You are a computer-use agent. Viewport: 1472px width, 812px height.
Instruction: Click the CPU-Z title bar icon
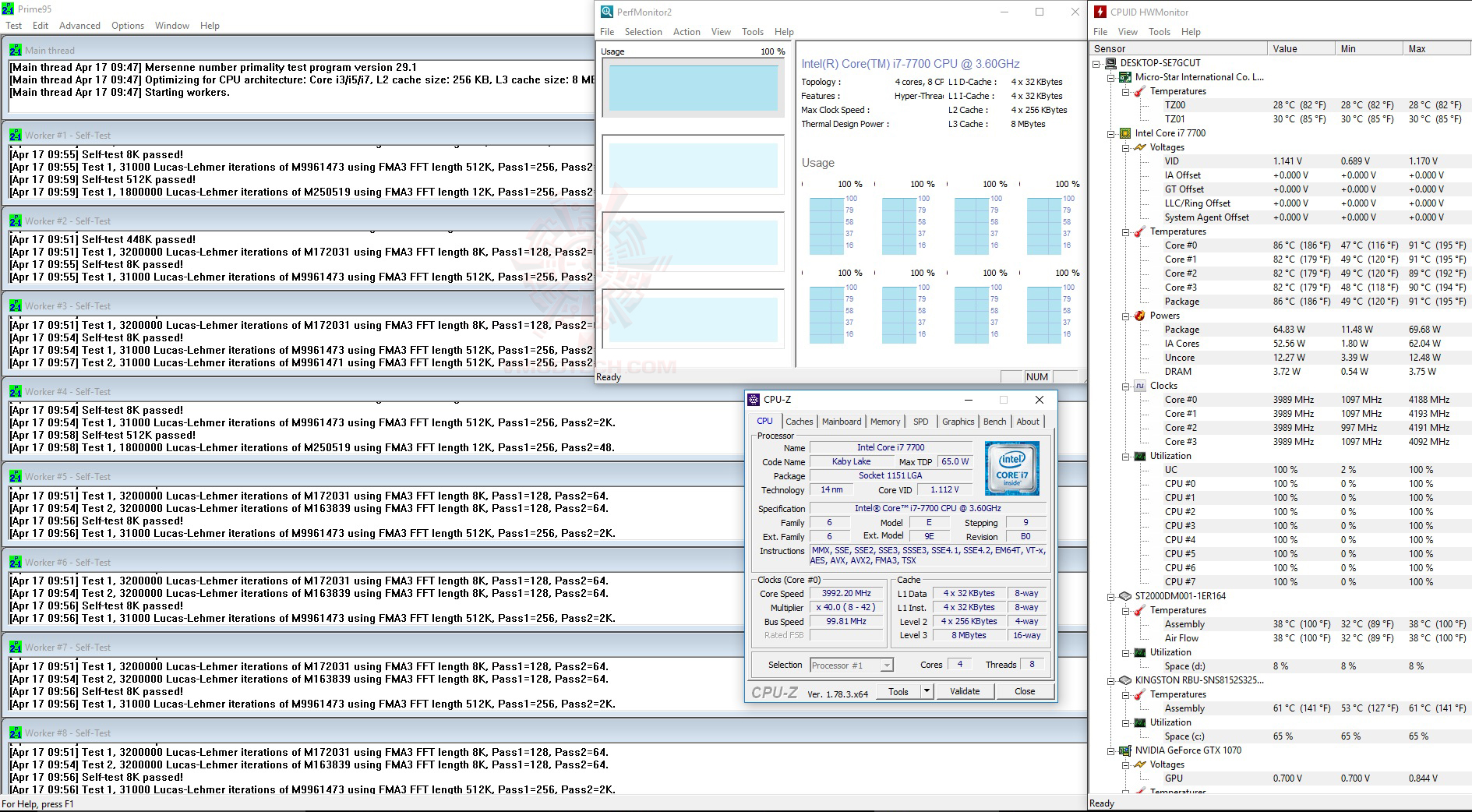click(754, 400)
